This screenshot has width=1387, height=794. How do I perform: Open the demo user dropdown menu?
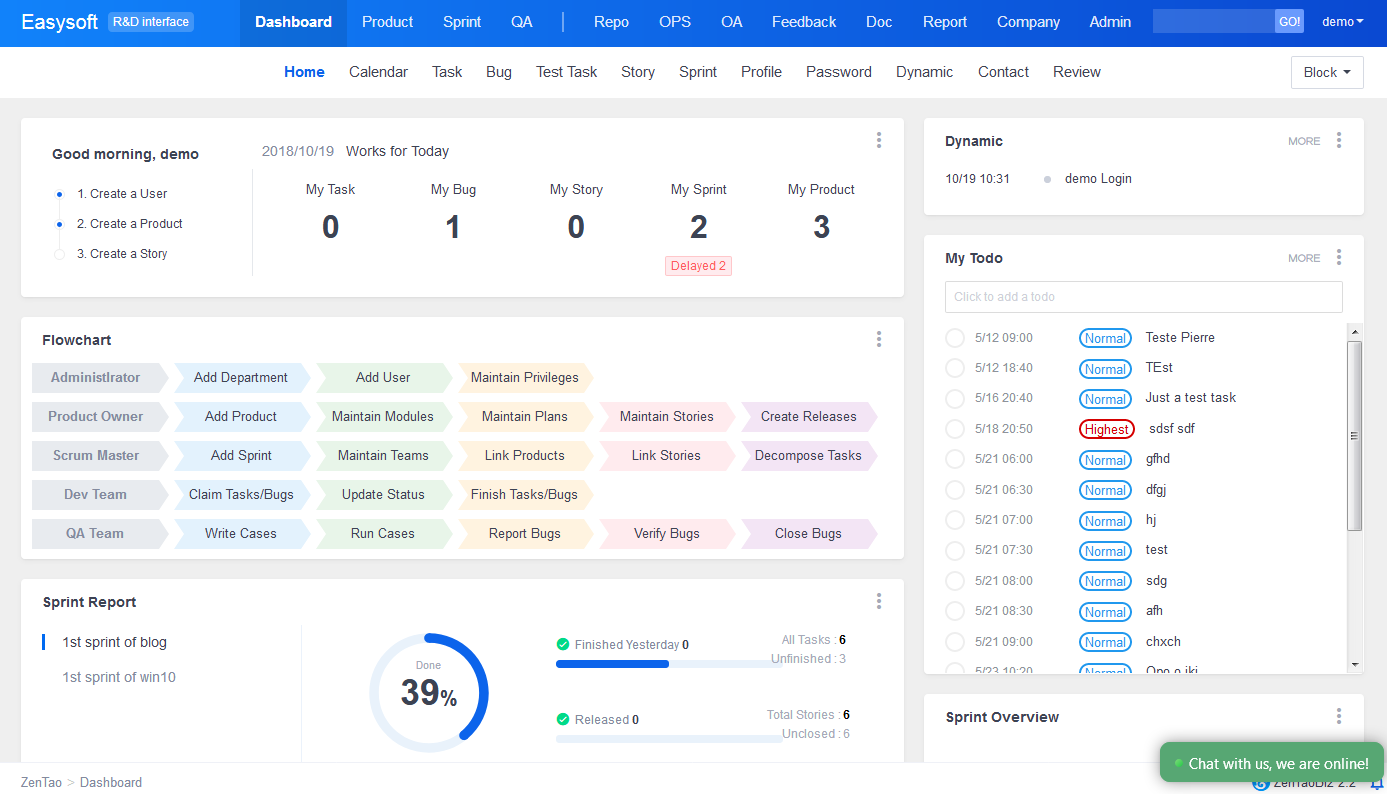click(1342, 22)
